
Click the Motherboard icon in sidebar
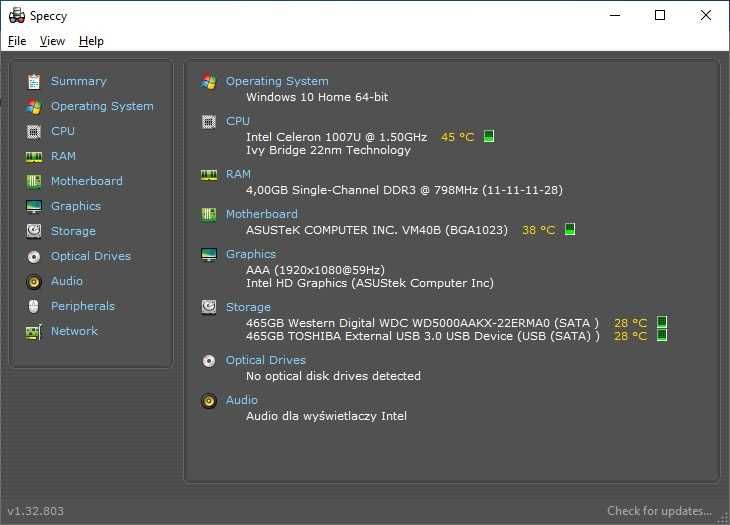click(x=34, y=182)
